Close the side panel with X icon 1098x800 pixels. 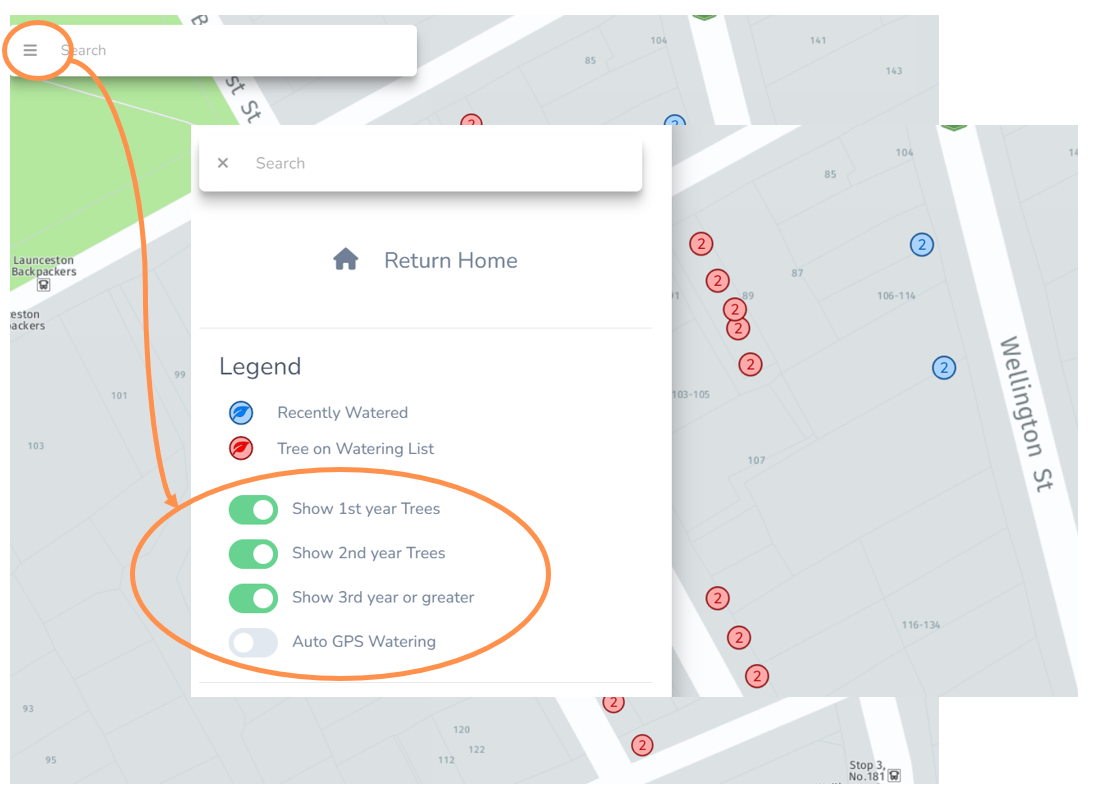click(223, 163)
